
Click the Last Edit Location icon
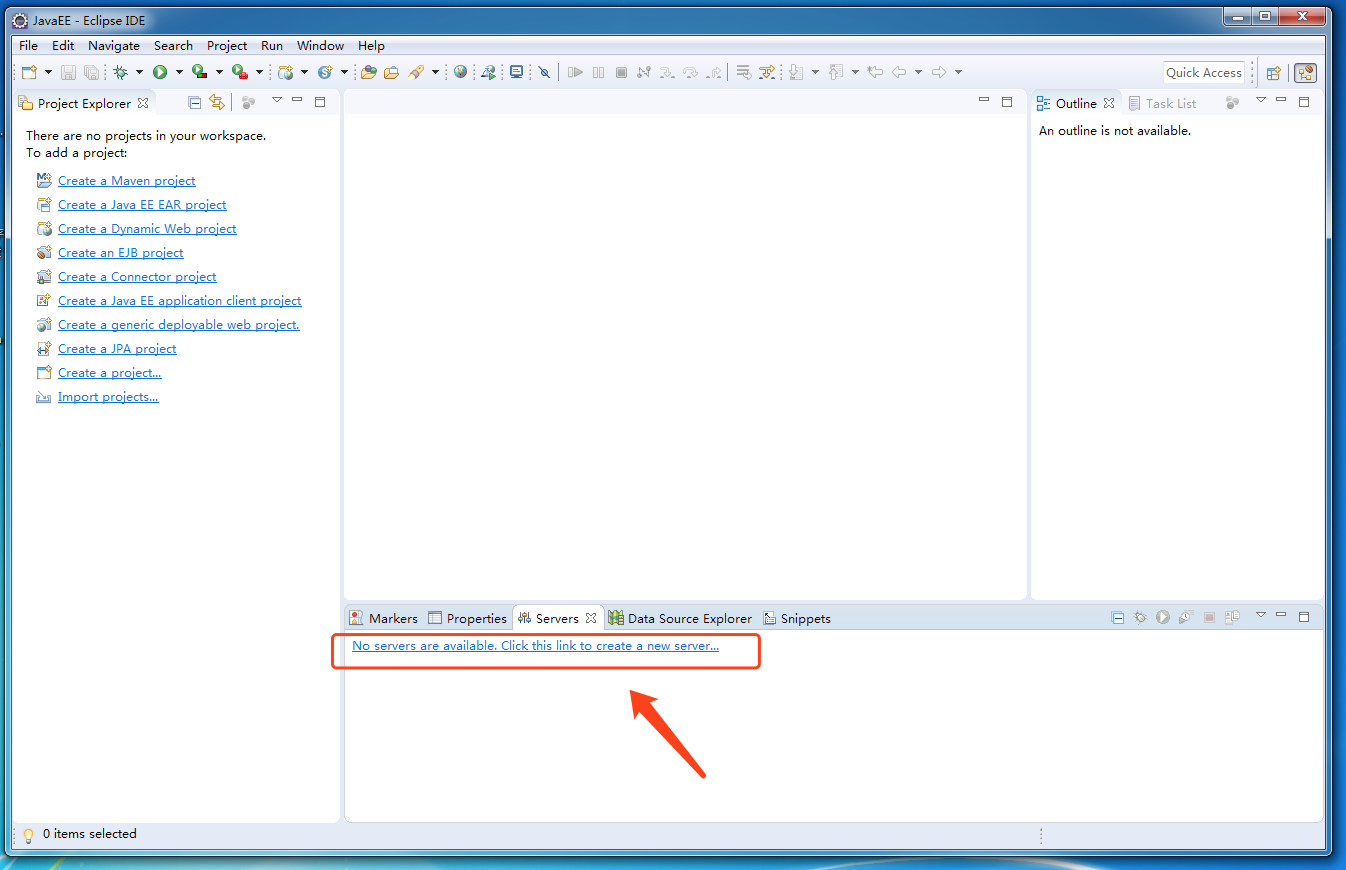875,72
